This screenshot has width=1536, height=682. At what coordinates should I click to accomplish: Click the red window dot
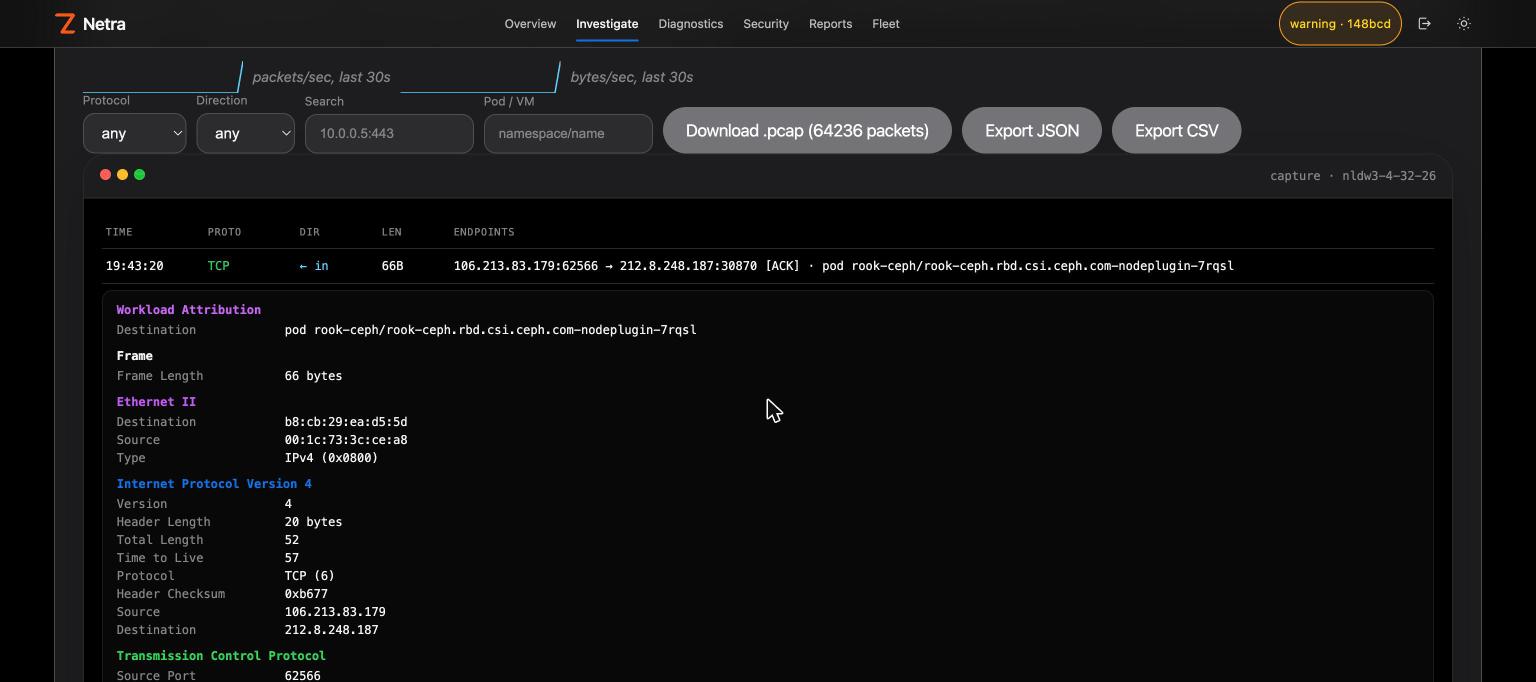[x=105, y=175]
